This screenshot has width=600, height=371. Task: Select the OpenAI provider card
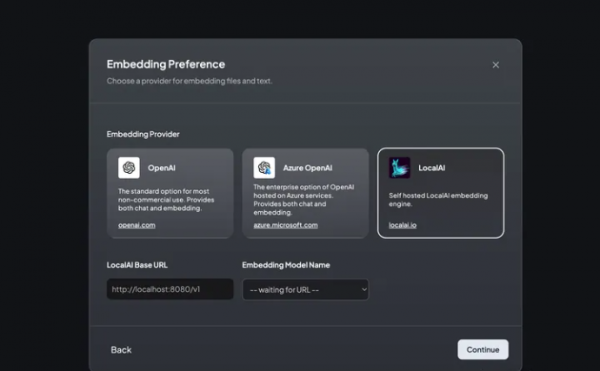click(x=170, y=193)
